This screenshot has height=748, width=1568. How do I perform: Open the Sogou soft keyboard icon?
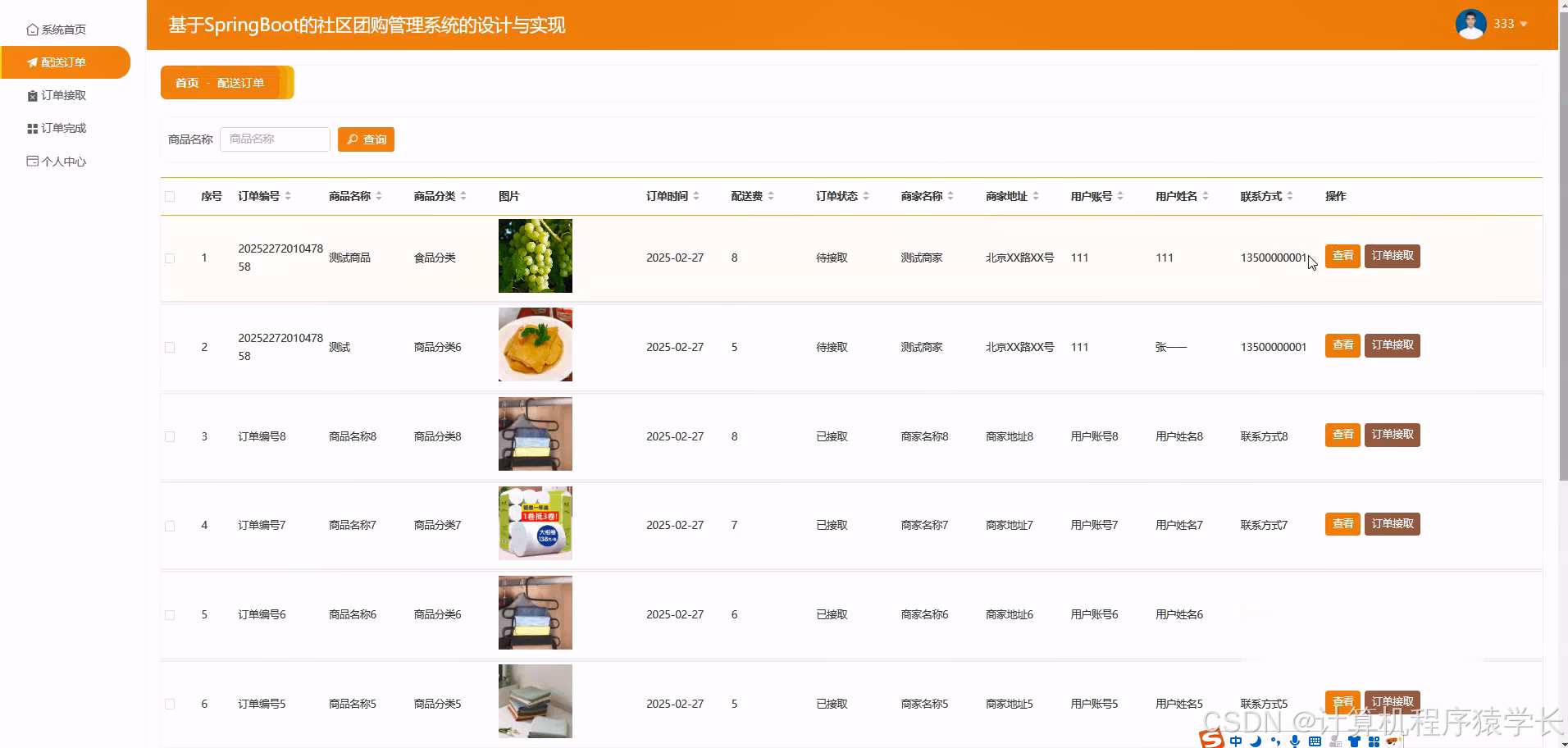tap(1315, 741)
